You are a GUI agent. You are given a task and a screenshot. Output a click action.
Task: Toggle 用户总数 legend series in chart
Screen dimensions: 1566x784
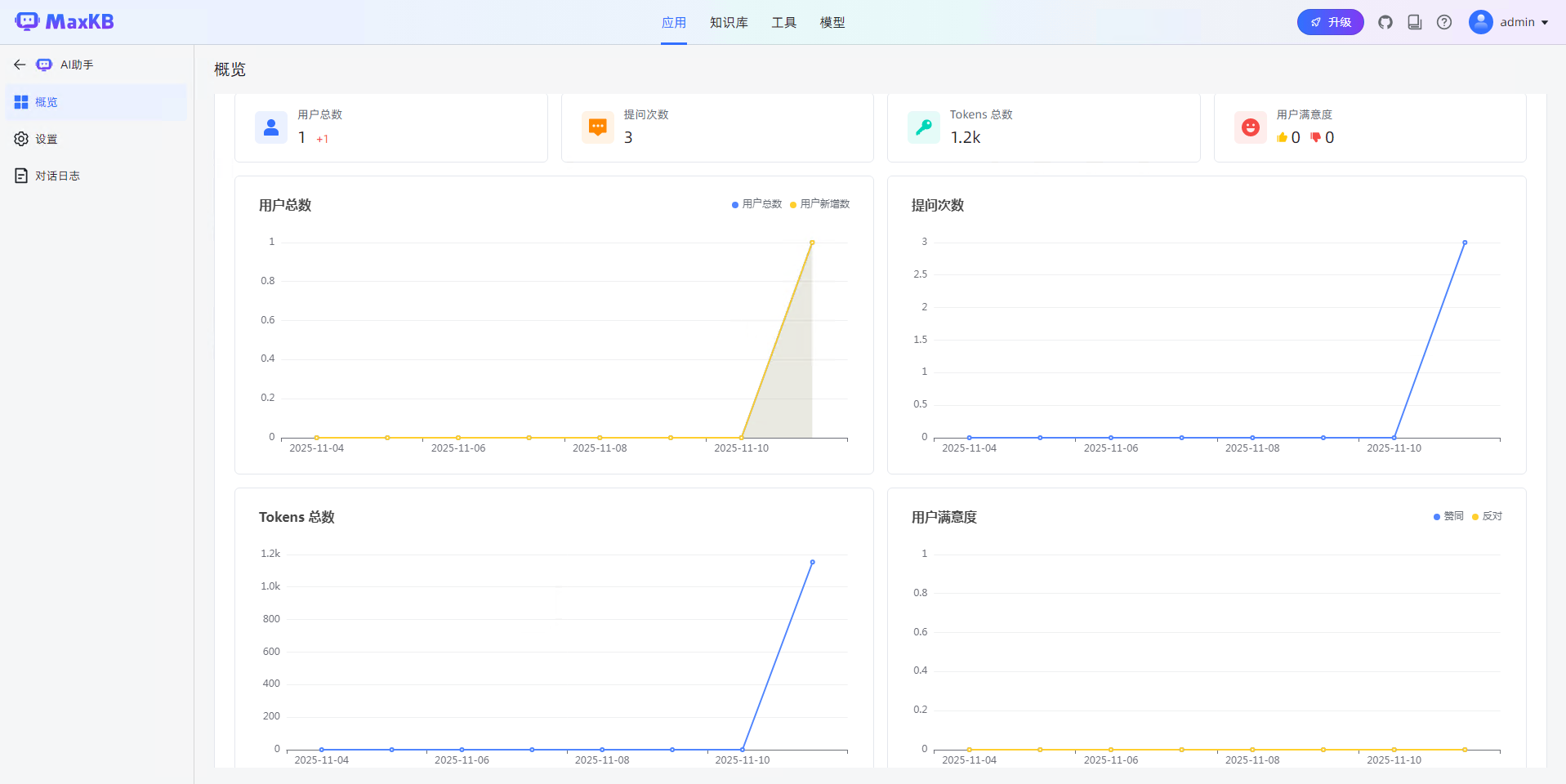pos(757,204)
